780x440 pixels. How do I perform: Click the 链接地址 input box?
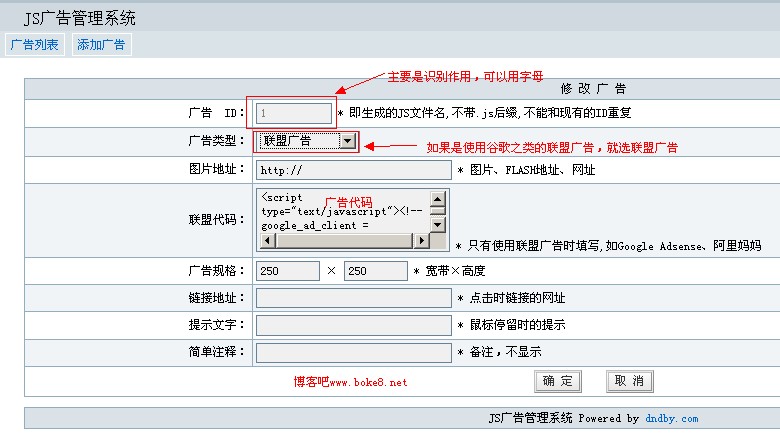(x=353, y=298)
